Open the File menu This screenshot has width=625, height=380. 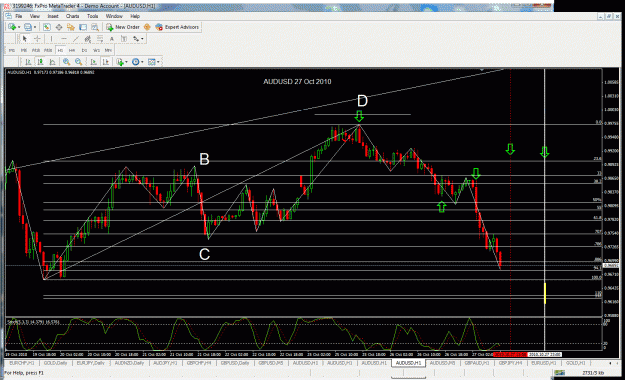pos(19,16)
